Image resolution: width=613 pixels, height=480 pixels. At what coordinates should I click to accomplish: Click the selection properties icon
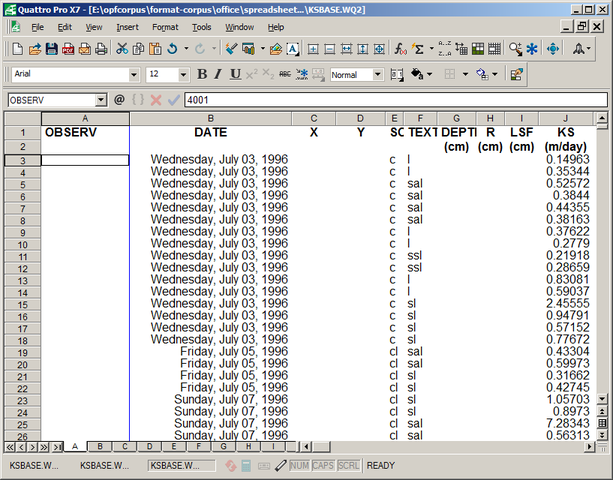click(516, 74)
